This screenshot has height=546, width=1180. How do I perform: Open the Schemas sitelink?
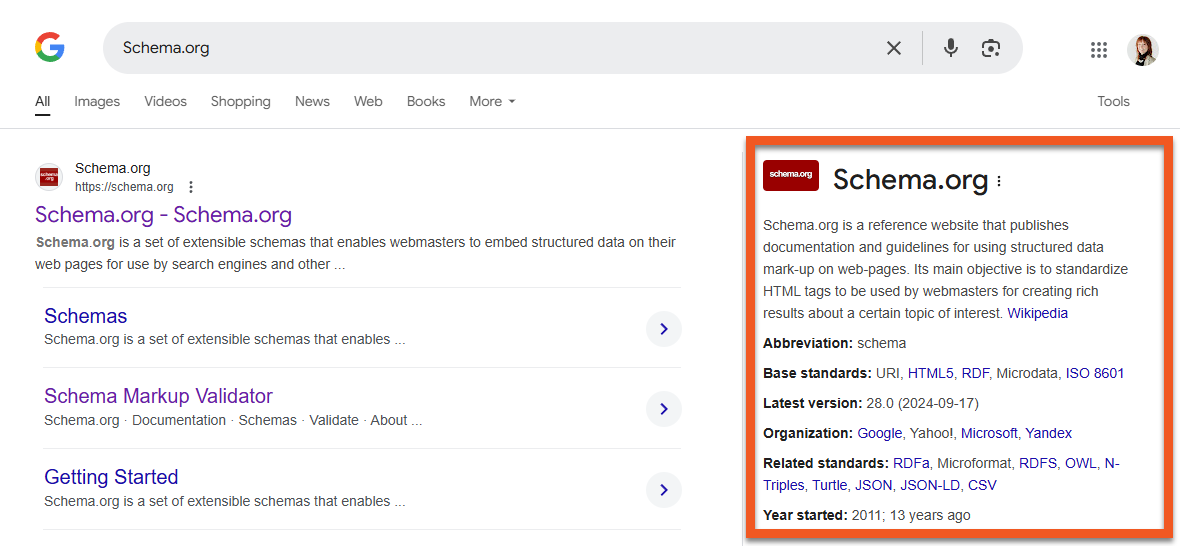[86, 315]
